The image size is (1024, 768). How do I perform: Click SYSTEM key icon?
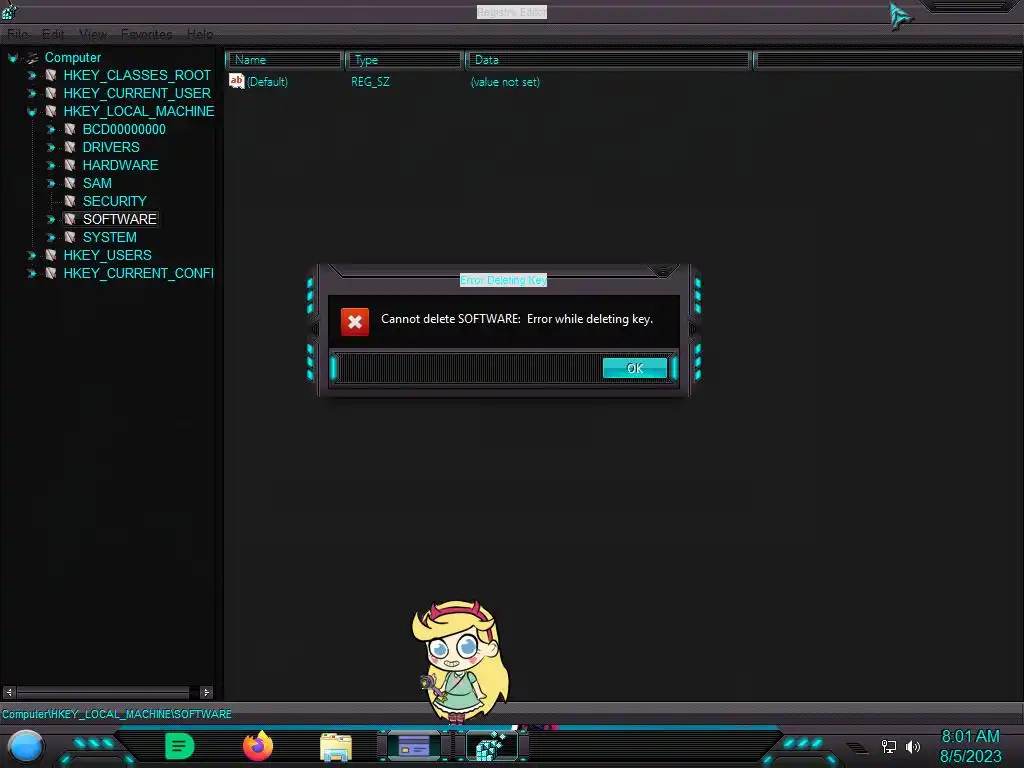70,237
